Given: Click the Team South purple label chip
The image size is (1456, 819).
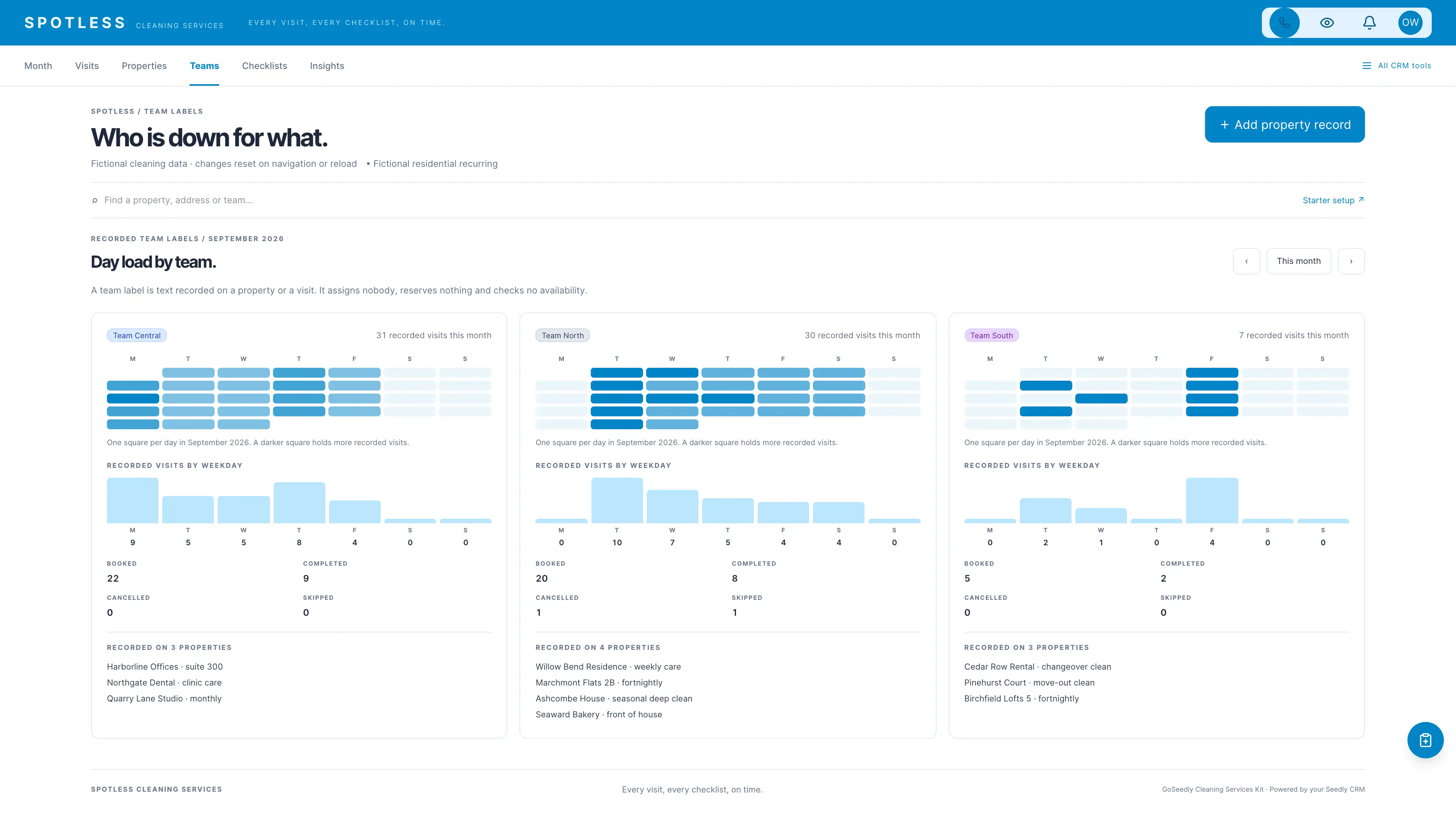Looking at the screenshot, I should point(992,335).
